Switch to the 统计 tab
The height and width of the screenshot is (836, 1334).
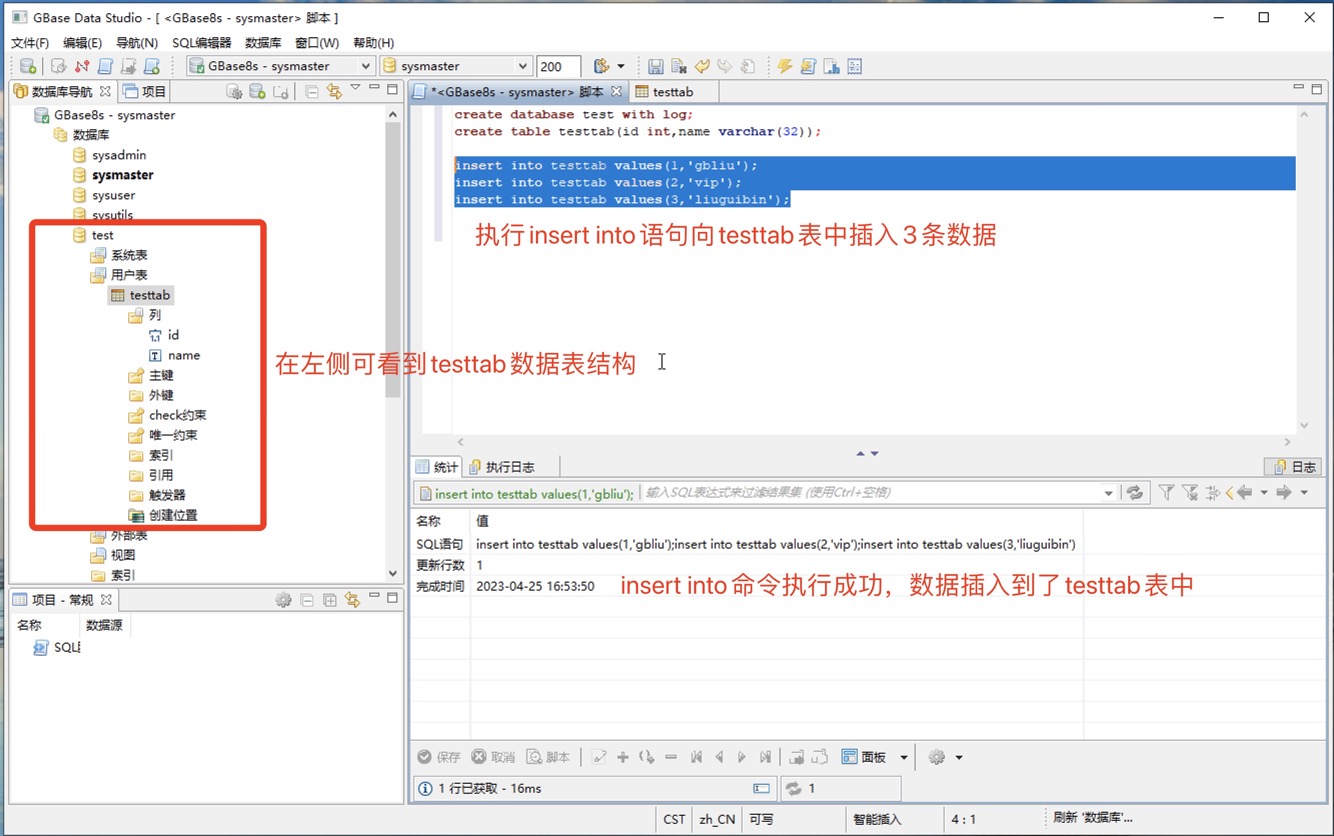[436, 467]
